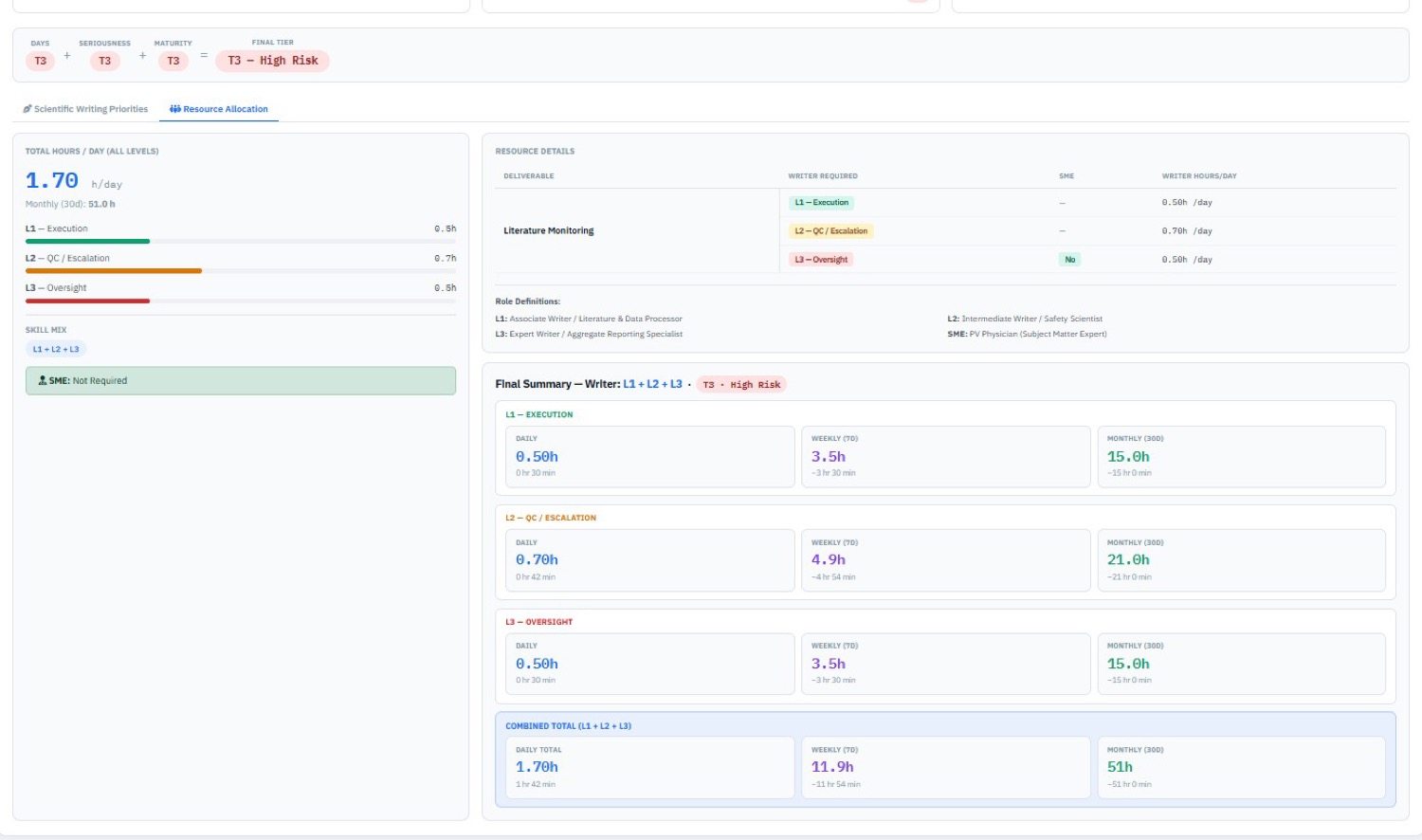Screen dimensions: 1422x840
Task: Click L1 Execution monthly 15.0h card
Action: coord(1242,457)
